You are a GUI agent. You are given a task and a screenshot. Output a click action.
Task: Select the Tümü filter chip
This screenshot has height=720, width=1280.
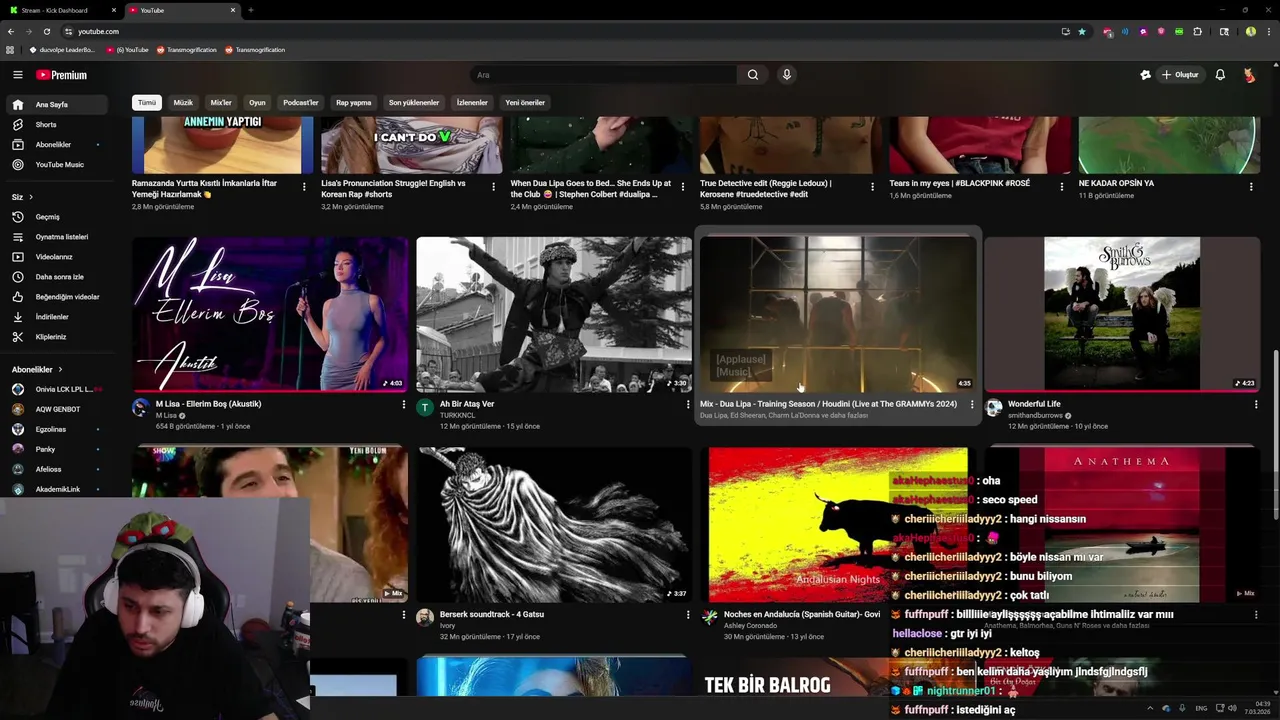pyautogui.click(x=147, y=102)
